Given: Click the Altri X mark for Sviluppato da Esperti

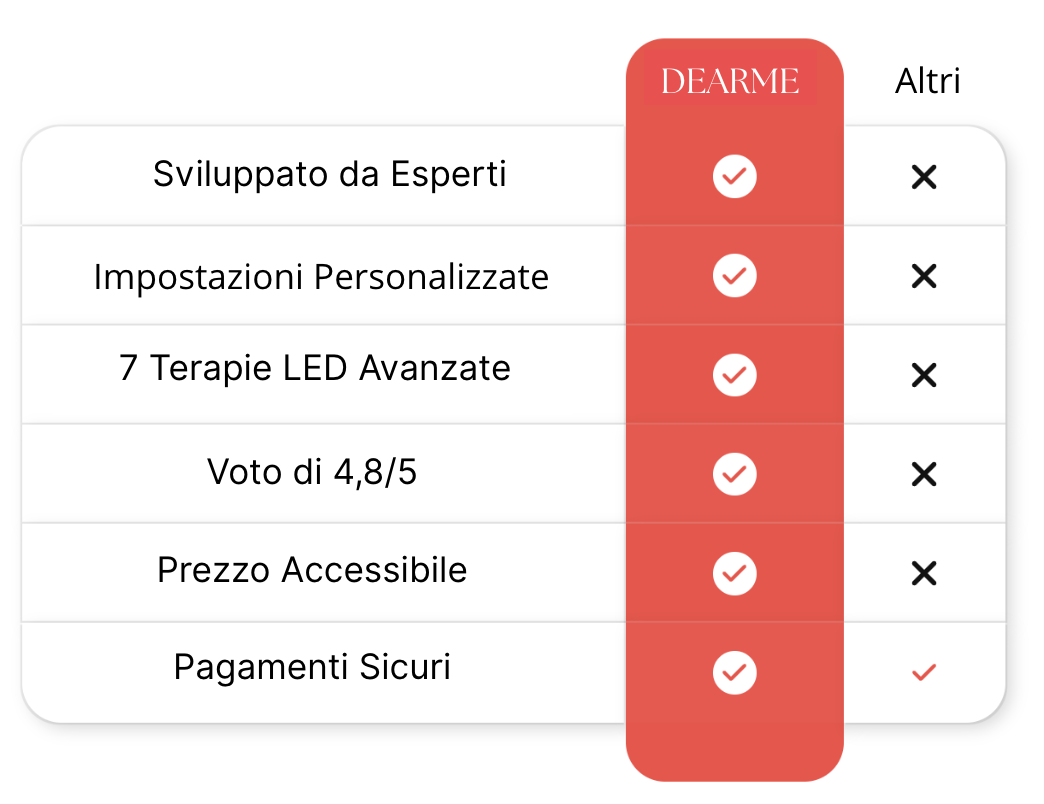Looking at the screenshot, I should tap(924, 177).
